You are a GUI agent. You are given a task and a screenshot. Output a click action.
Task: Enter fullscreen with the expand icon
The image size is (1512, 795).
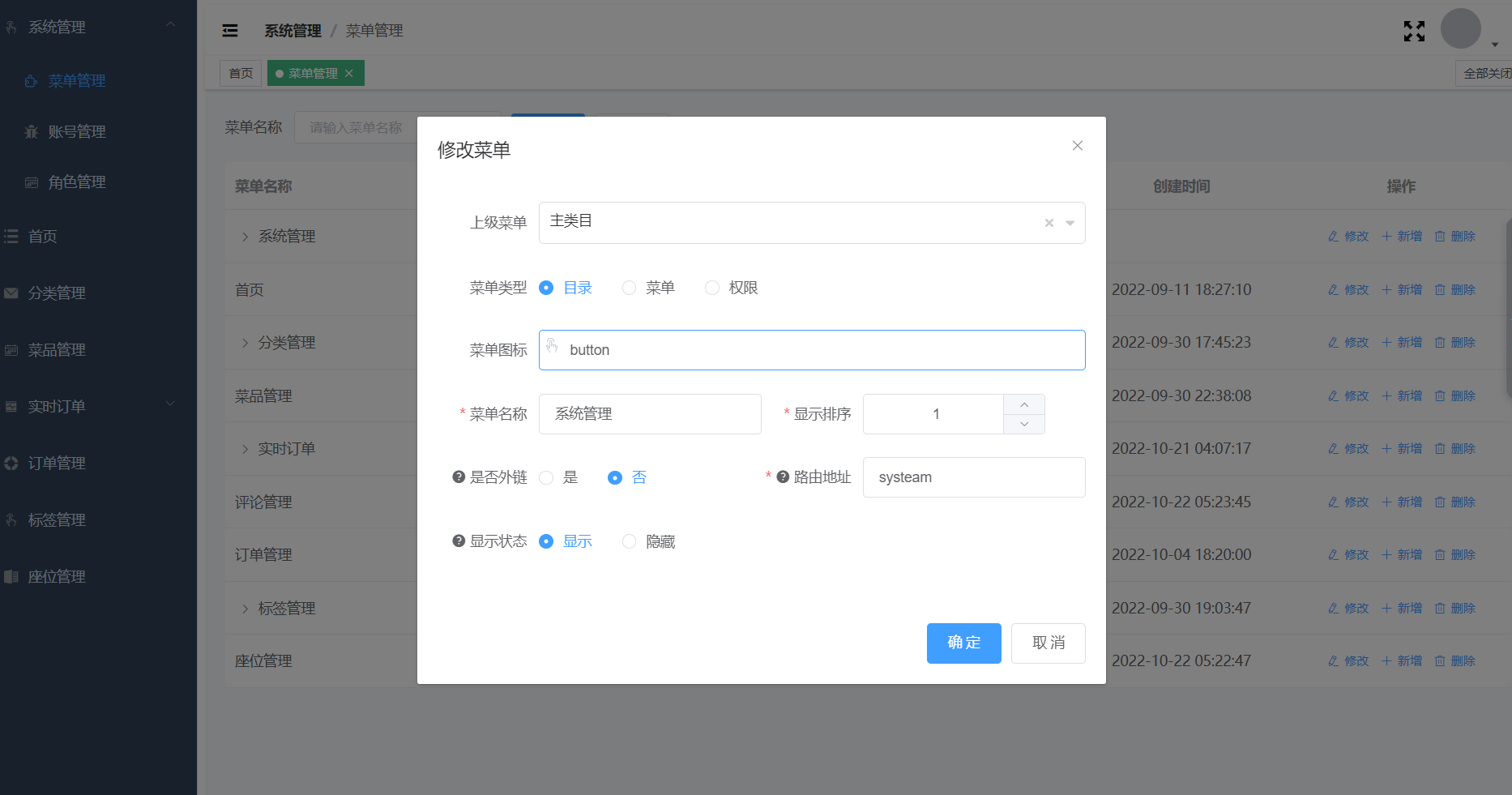1414,31
